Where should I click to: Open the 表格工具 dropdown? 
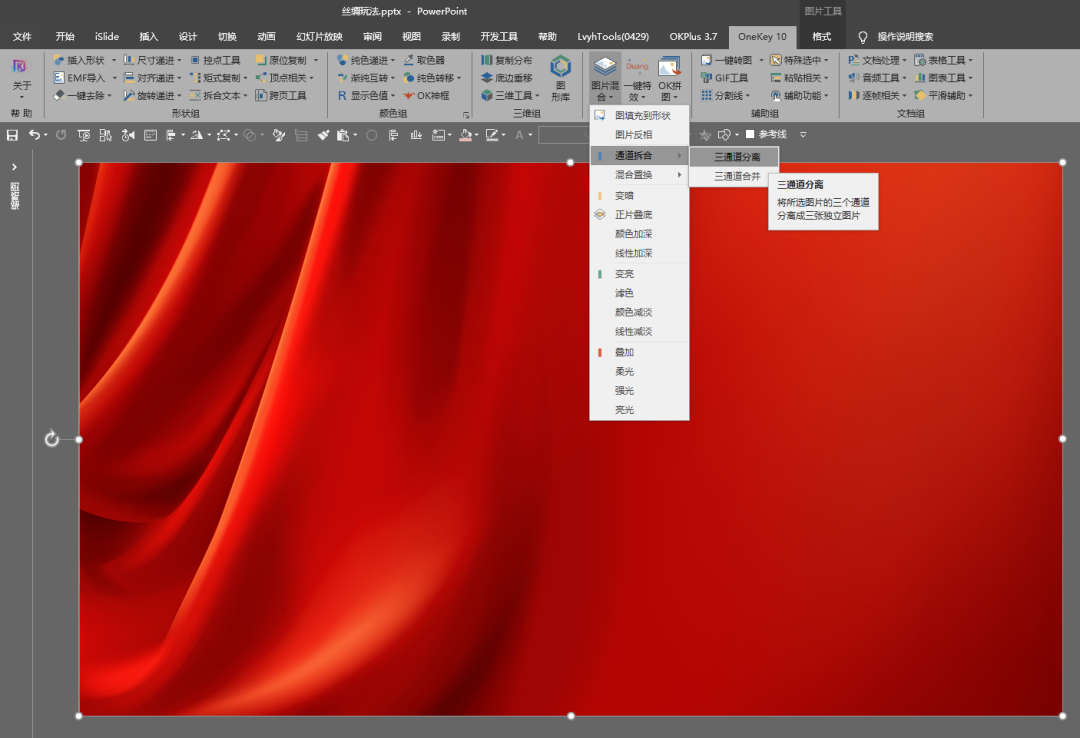coord(970,60)
